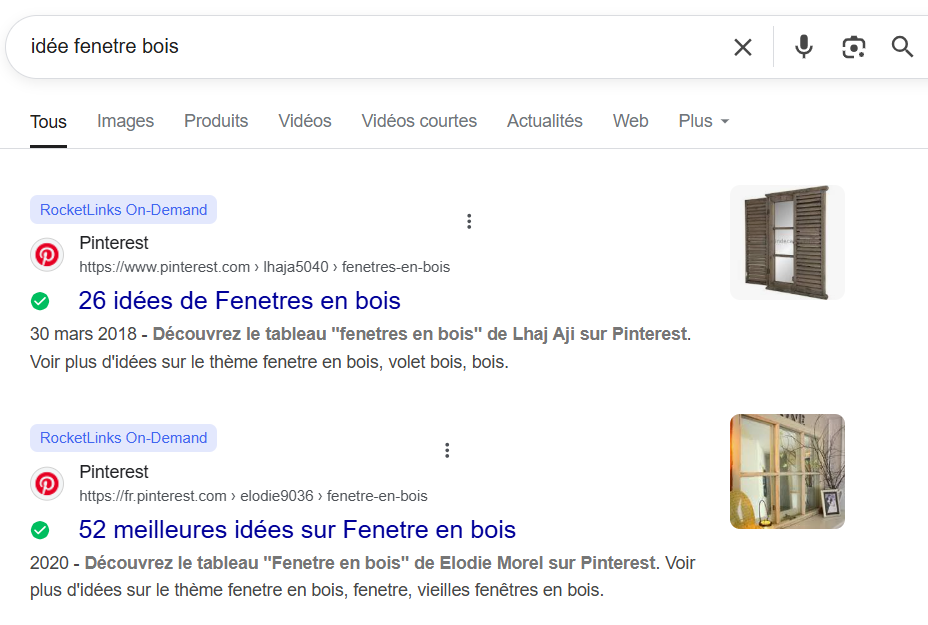The image size is (928, 625).
Task: Switch to the Images tab
Action: pos(125,121)
